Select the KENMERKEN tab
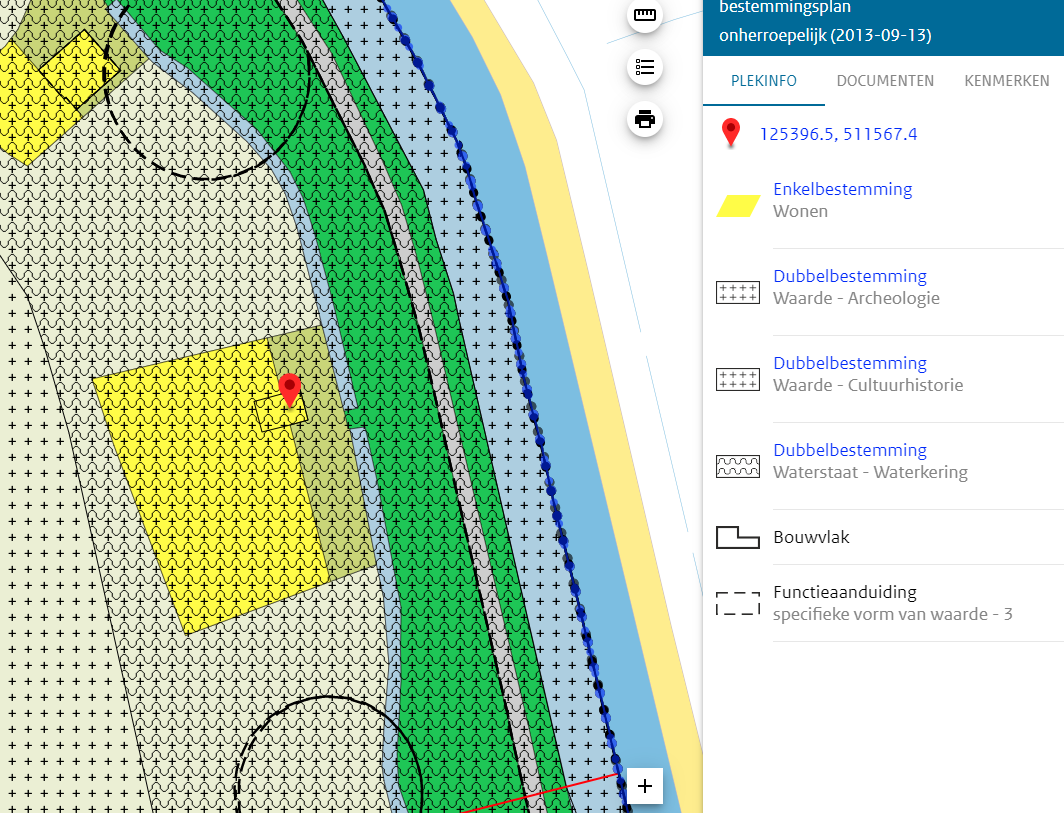The width and height of the screenshot is (1064, 813). coord(1006,81)
